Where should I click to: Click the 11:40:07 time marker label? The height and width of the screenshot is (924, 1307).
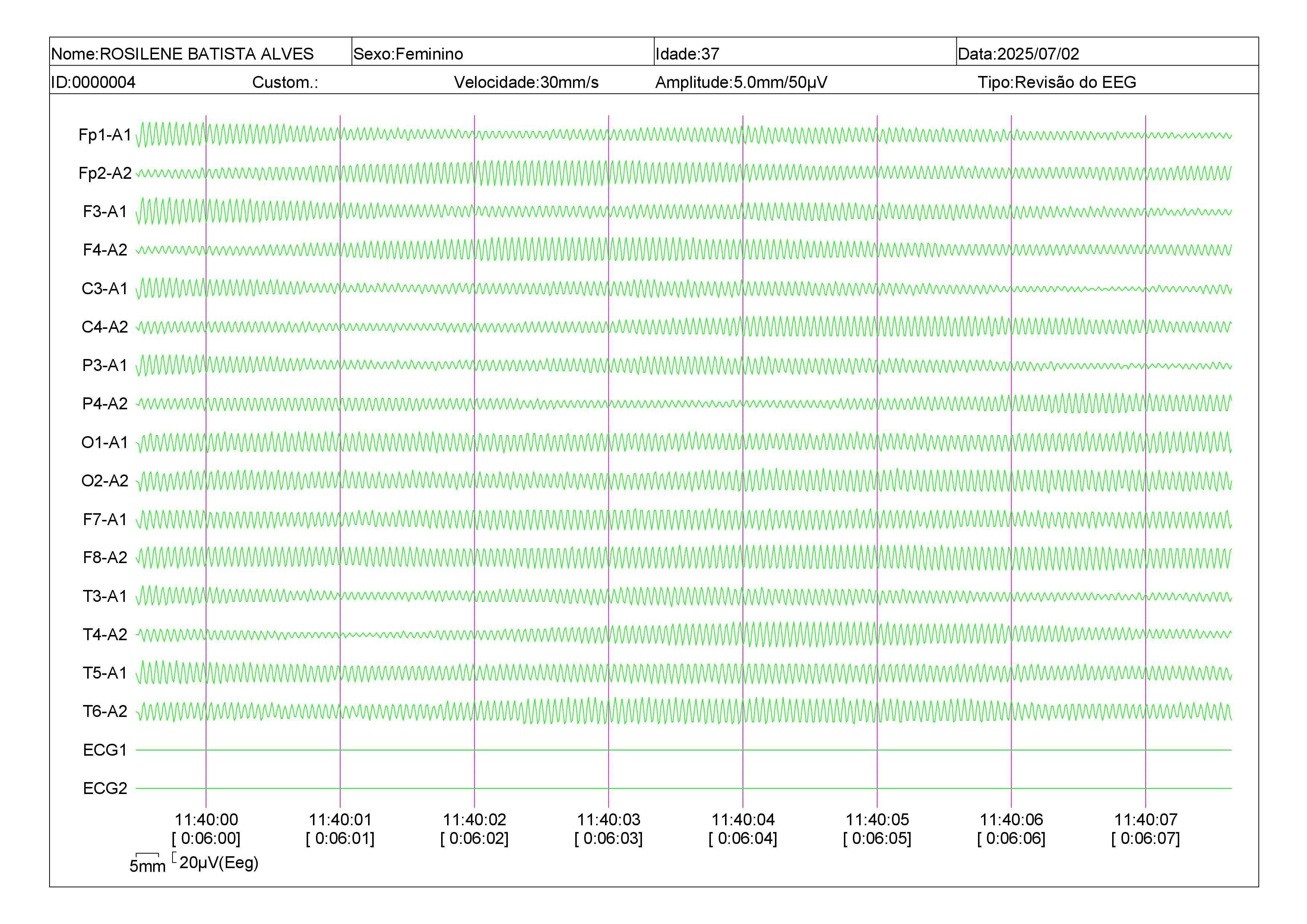[1146, 820]
